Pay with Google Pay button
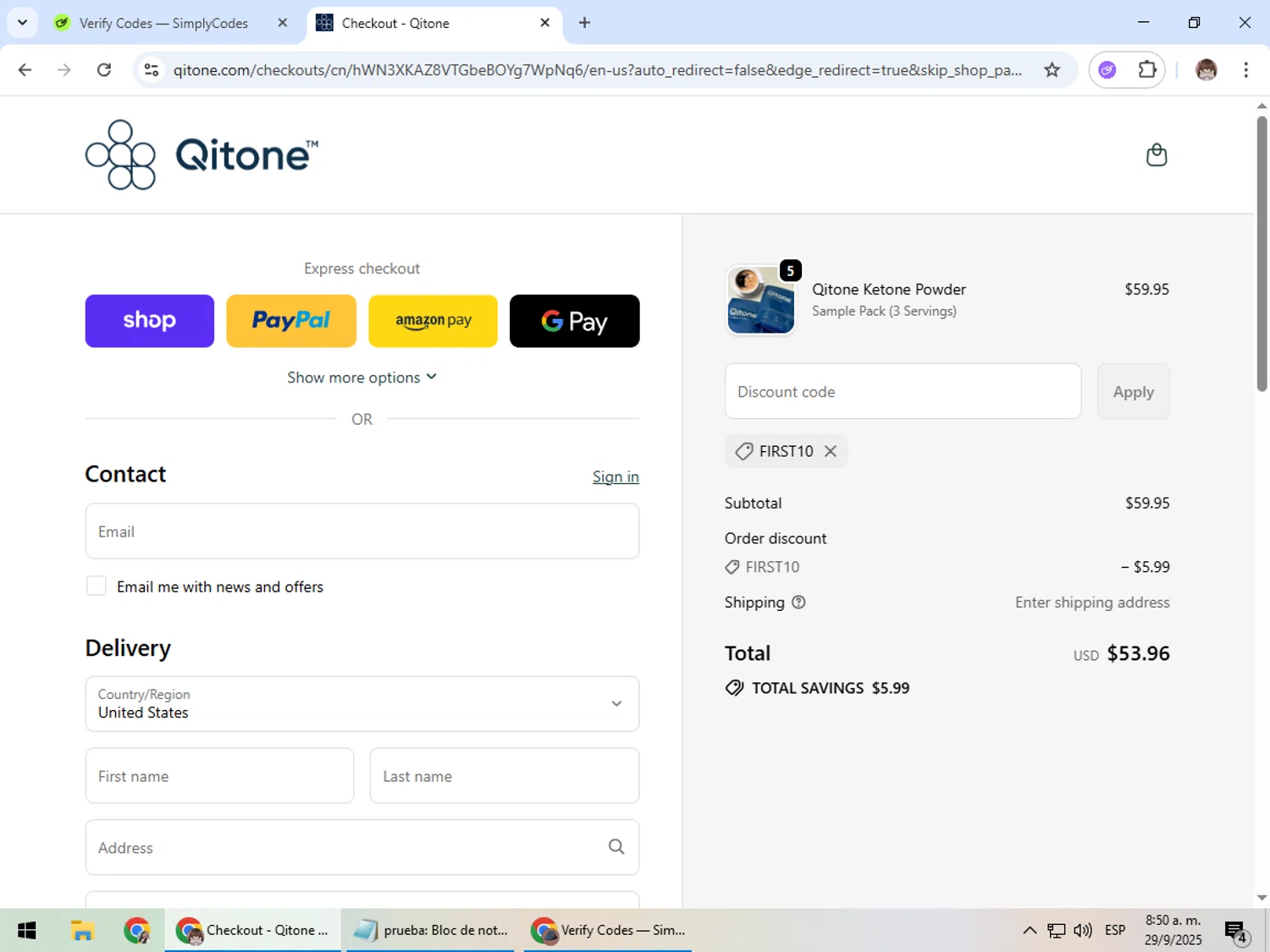1270x952 pixels. pos(574,321)
